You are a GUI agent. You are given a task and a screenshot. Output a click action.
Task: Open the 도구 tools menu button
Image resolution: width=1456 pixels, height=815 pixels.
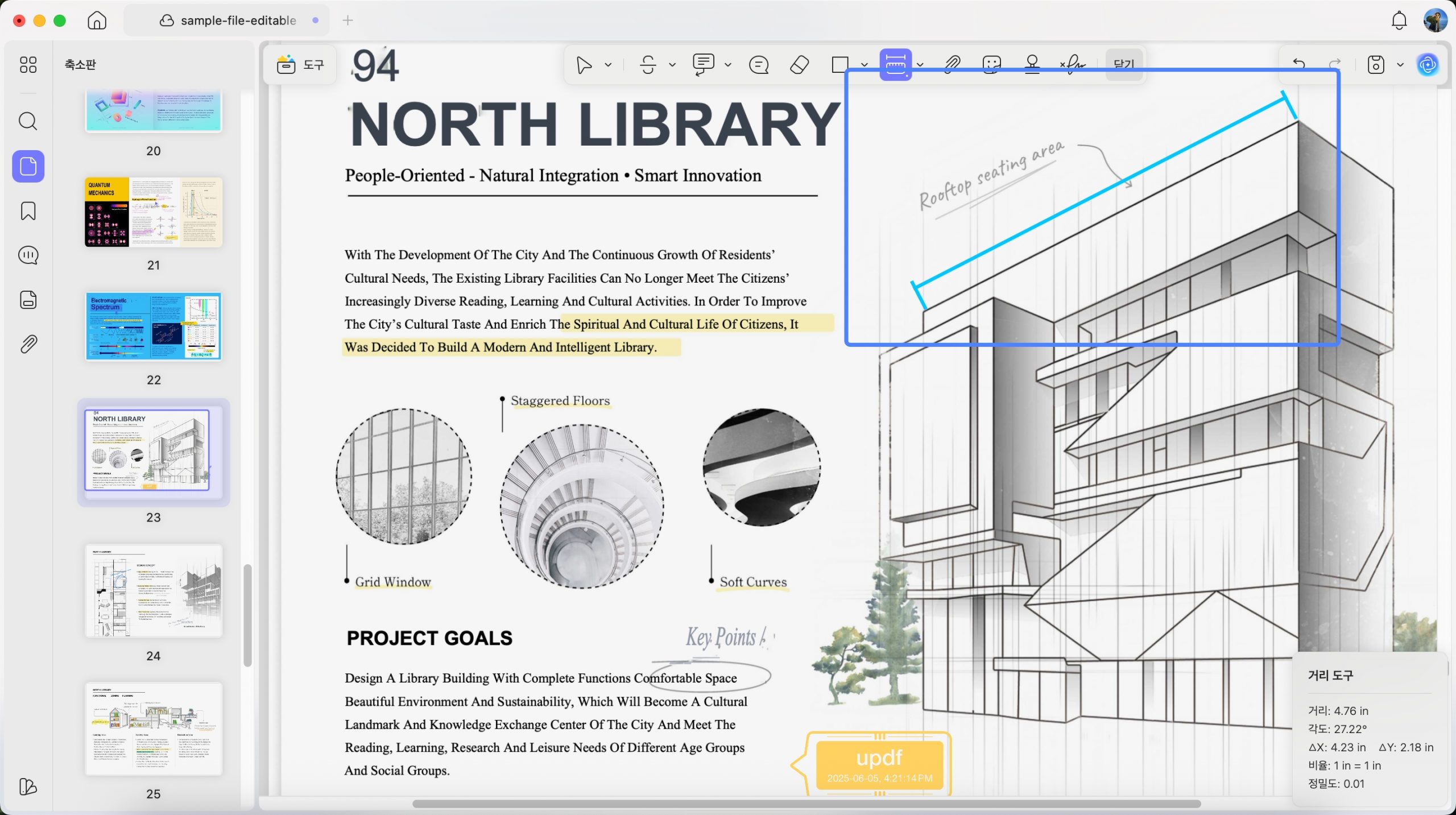pos(300,65)
